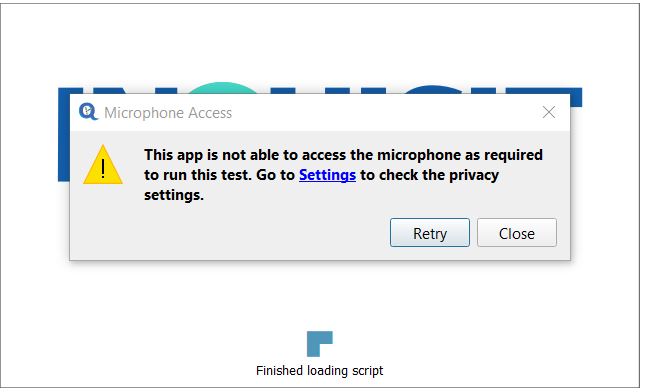The height and width of the screenshot is (392, 646).
Task: Click the Retry button
Action: [x=430, y=233]
